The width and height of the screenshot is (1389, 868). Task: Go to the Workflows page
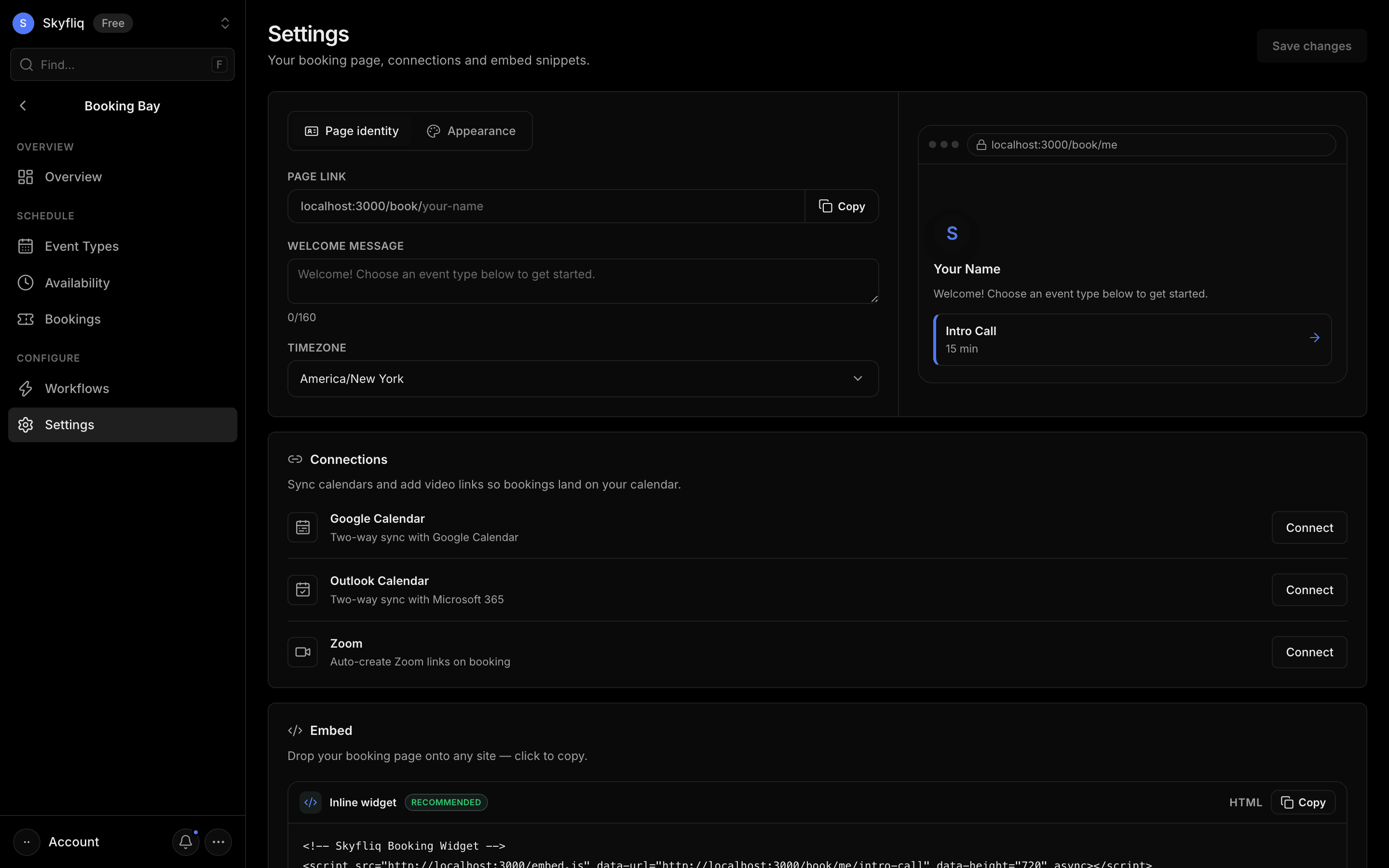[122, 389]
